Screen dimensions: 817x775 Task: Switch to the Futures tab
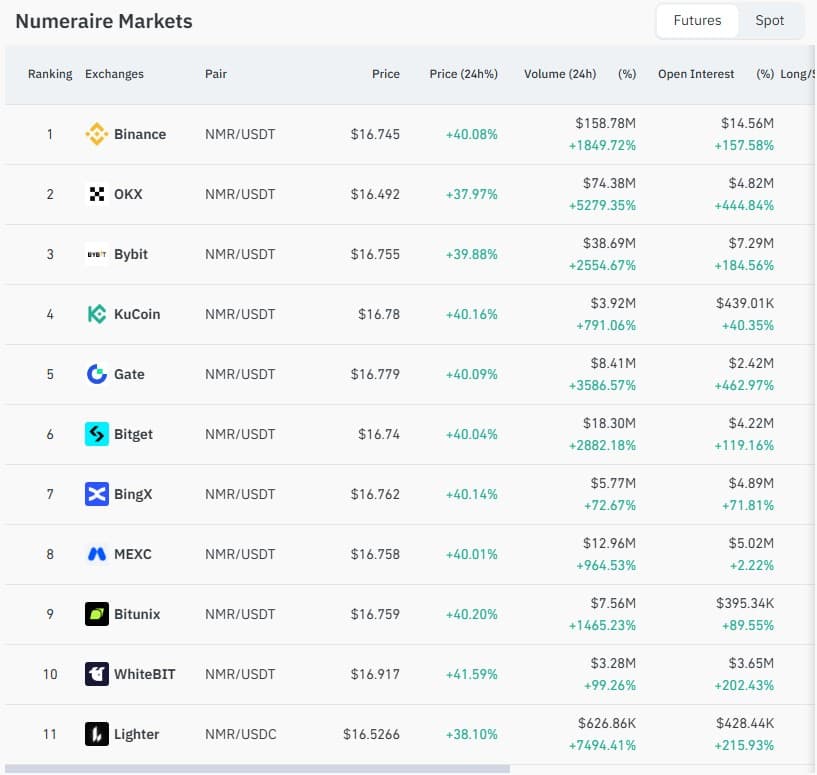pos(697,21)
